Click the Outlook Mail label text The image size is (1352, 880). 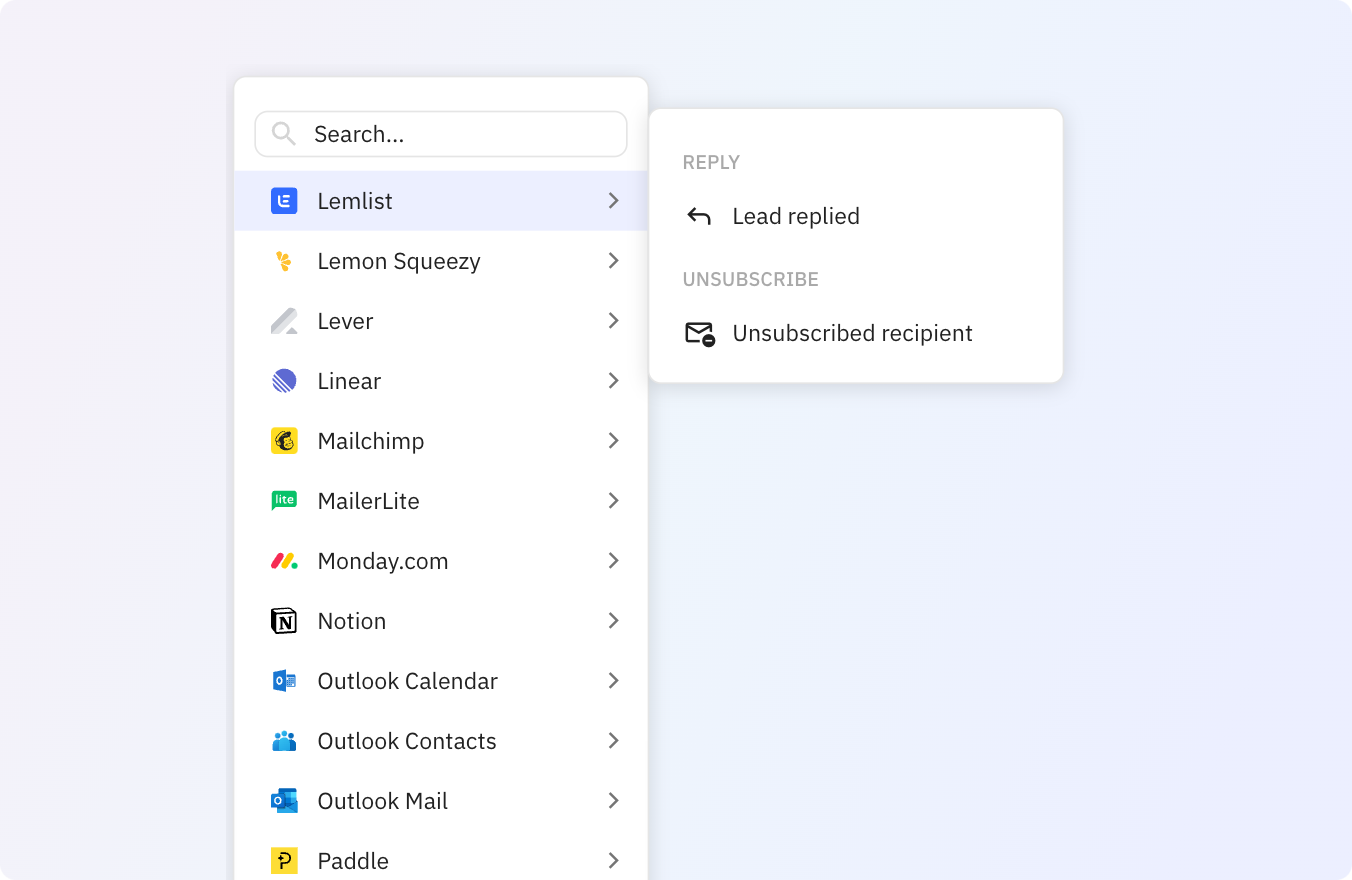point(382,801)
